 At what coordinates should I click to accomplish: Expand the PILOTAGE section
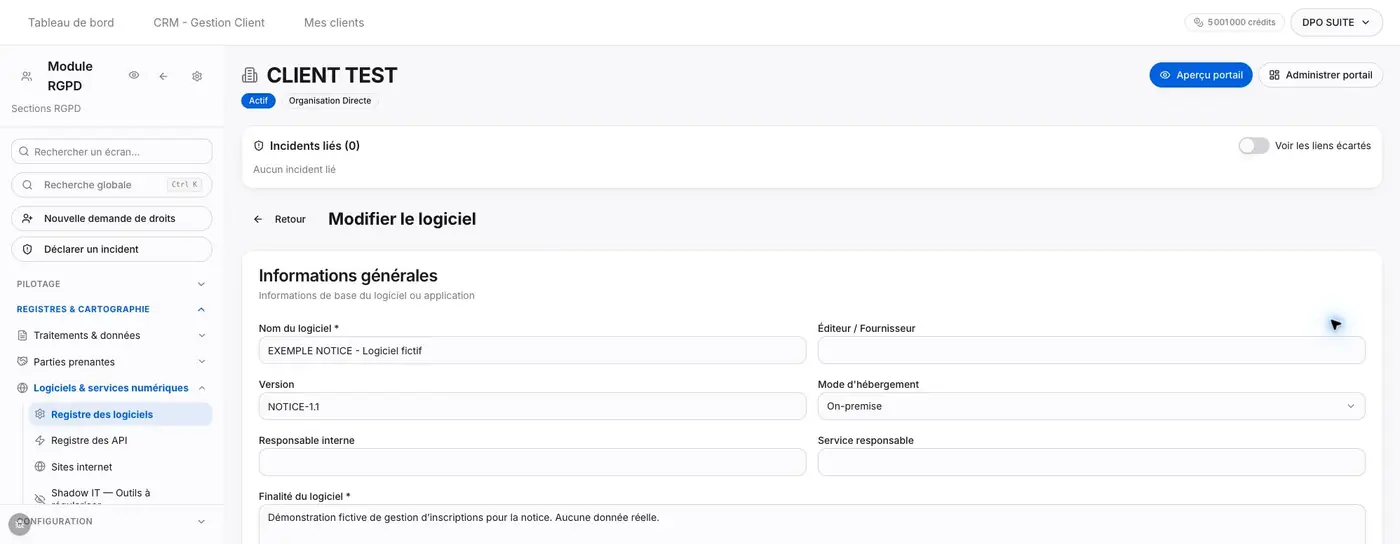[x=112, y=284]
